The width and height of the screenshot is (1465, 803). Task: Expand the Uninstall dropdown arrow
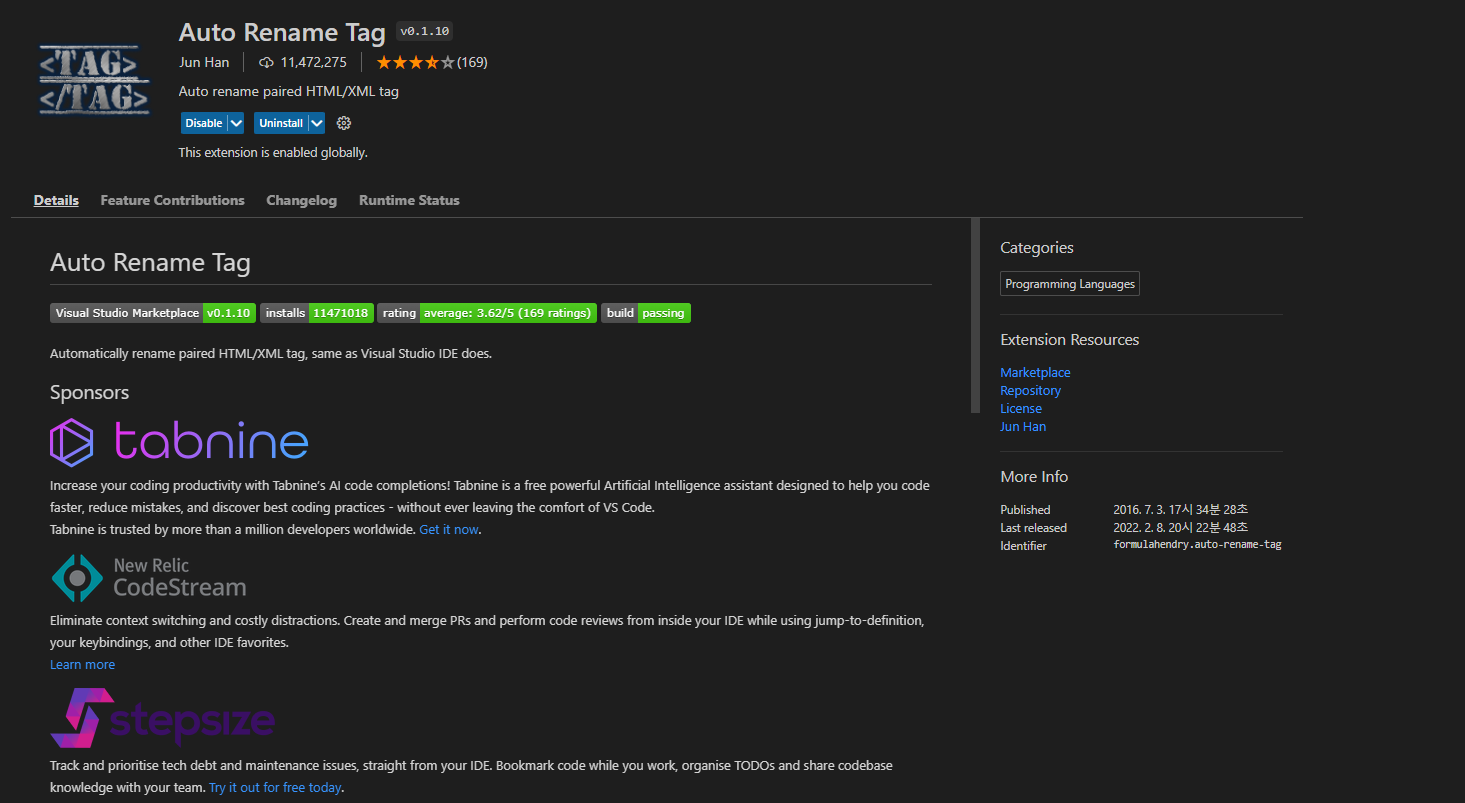pyautogui.click(x=317, y=123)
